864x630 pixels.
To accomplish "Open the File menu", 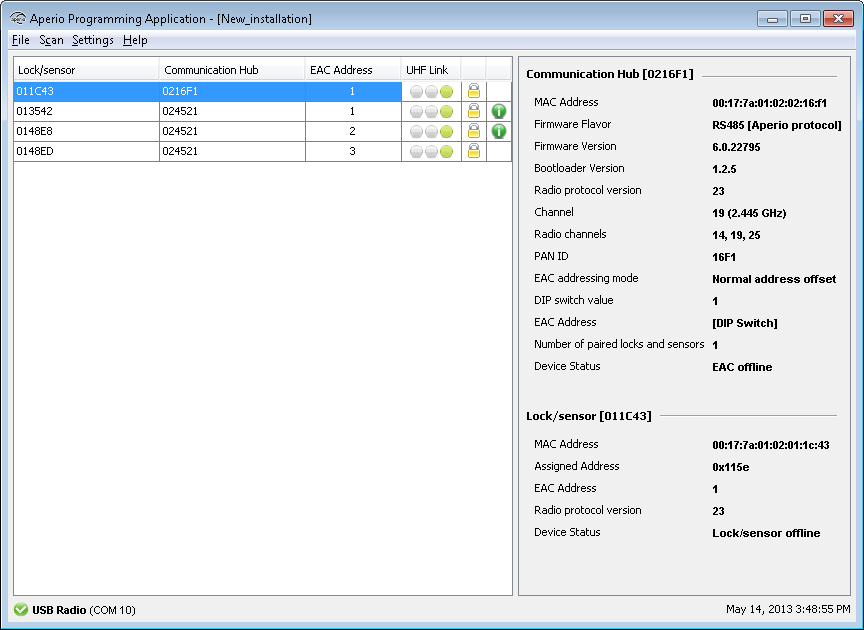I will (20, 40).
